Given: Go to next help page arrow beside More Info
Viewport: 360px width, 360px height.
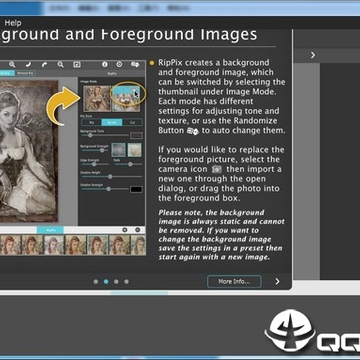Looking at the screenshot, I should pos(277,281).
